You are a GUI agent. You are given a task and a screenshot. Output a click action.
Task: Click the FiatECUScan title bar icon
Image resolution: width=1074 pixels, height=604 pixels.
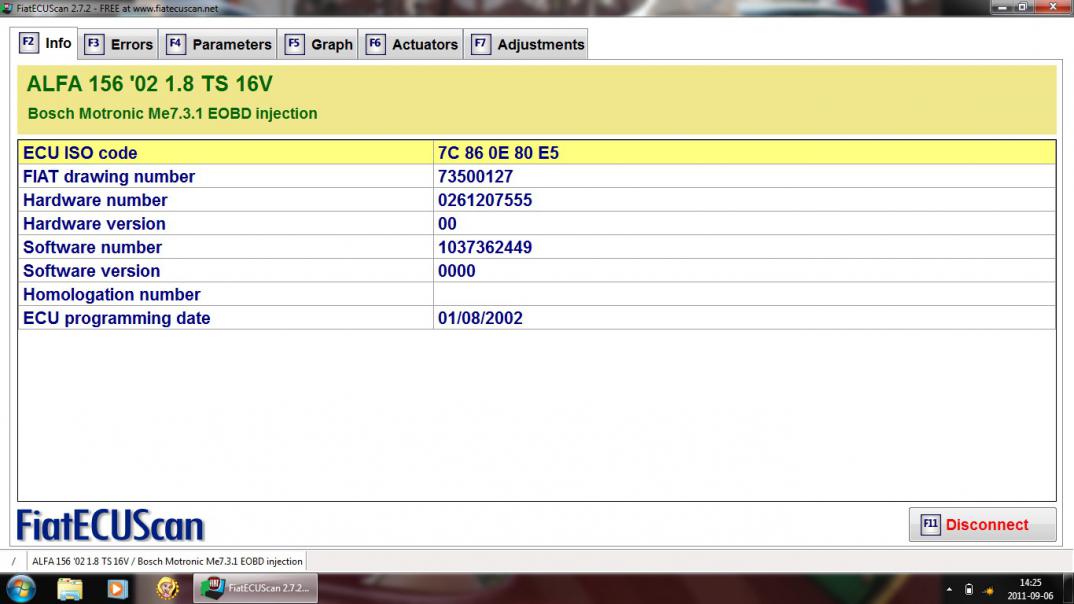(x=7, y=9)
